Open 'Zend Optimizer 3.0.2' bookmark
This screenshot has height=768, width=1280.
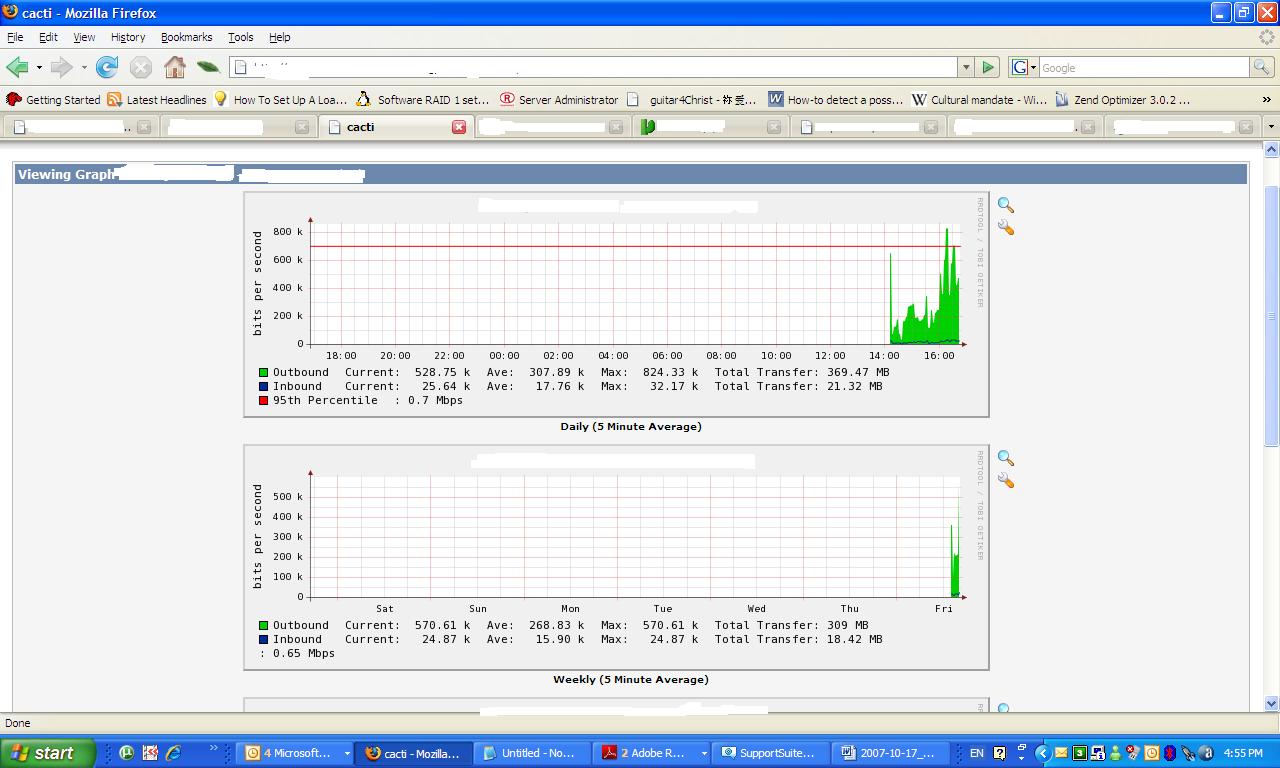[1123, 99]
